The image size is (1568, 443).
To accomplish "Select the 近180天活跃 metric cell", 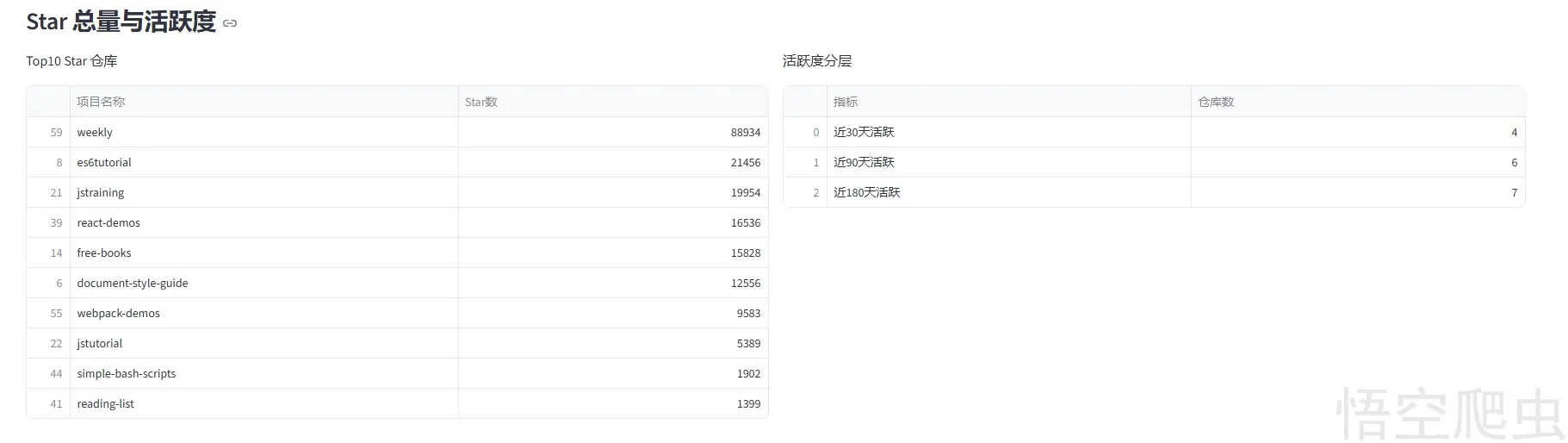I will click(x=866, y=193).
